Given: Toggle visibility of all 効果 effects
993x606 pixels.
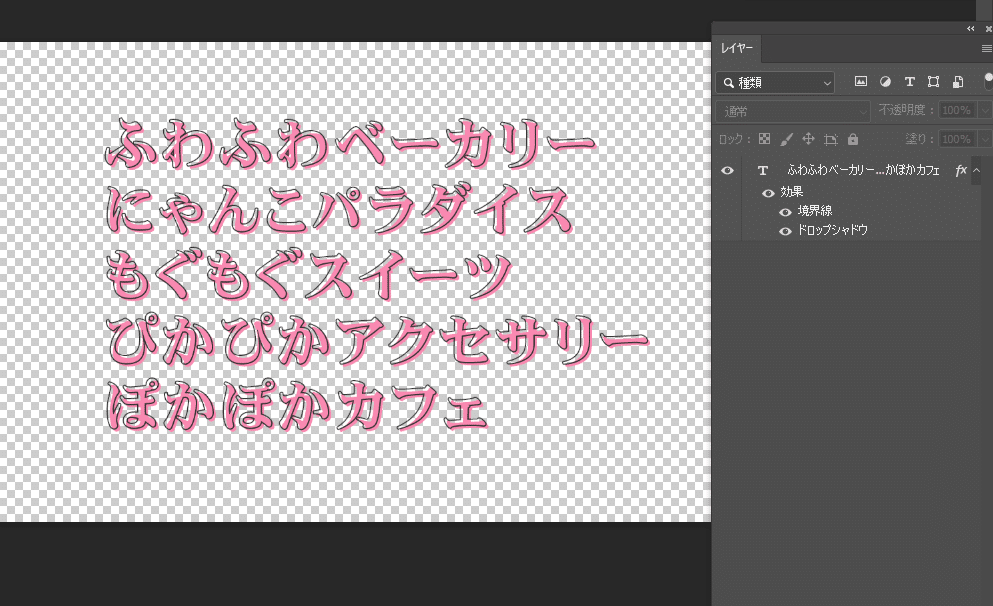Looking at the screenshot, I should (x=768, y=193).
